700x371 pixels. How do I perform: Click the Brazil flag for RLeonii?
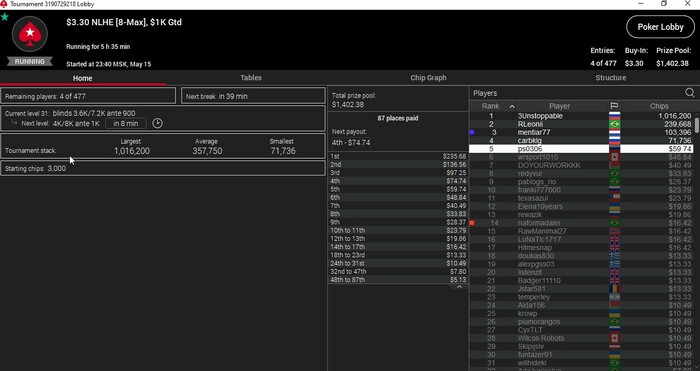[x=614, y=124]
